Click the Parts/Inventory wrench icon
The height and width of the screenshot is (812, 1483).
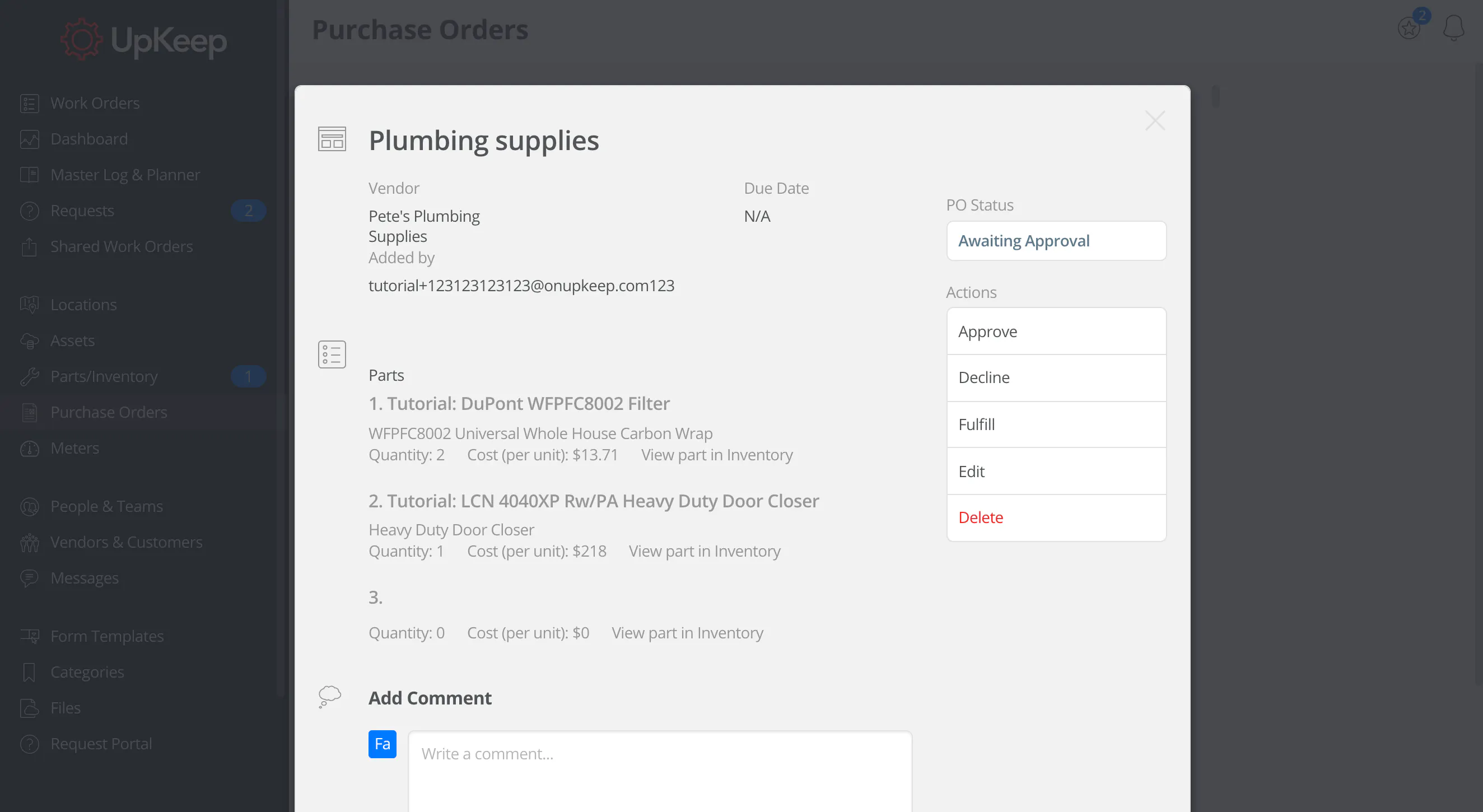(x=29, y=376)
